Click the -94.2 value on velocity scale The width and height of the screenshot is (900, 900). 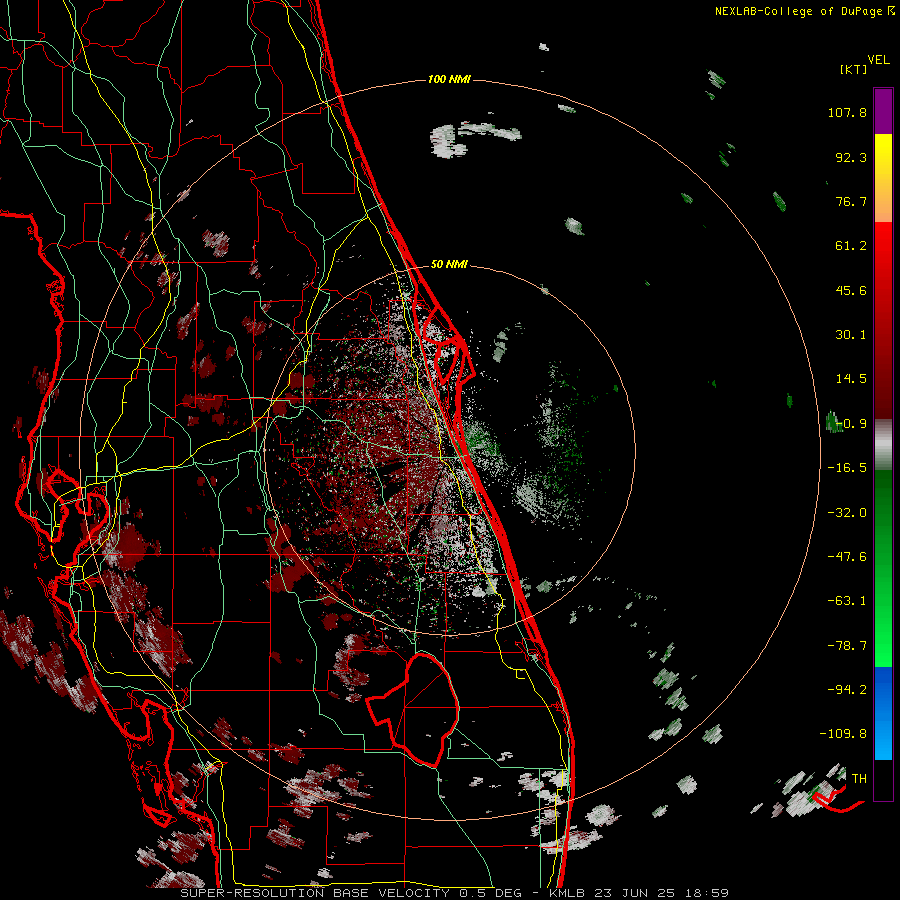pos(847,689)
